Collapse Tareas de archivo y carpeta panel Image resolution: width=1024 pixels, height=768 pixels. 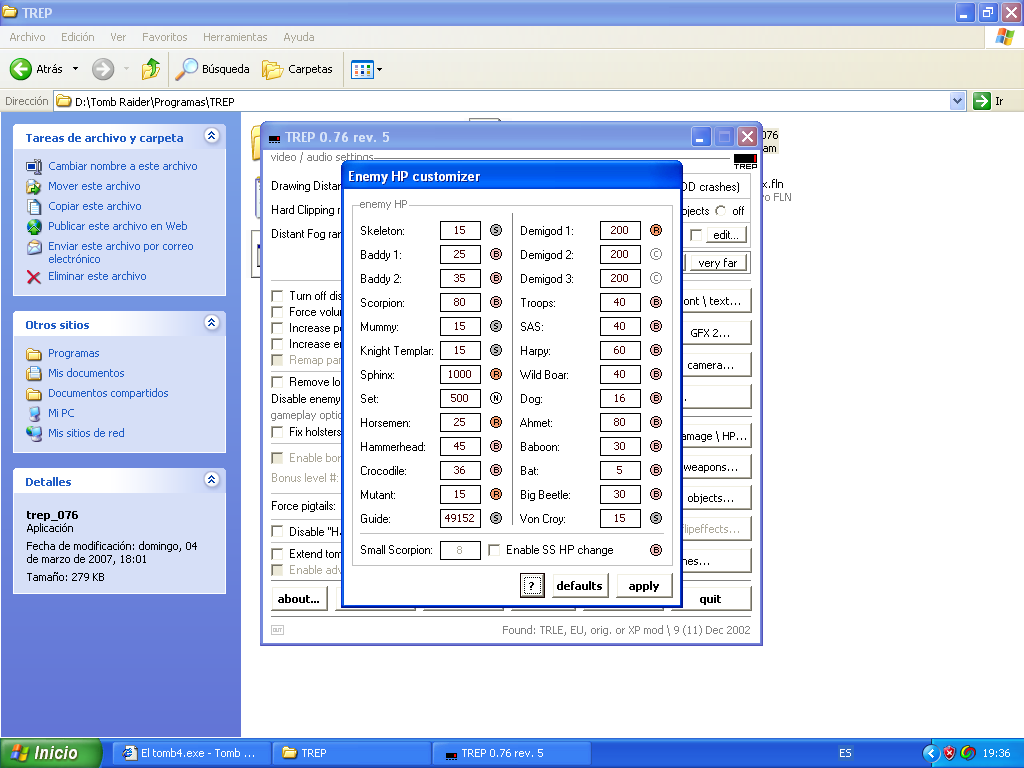(x=211, y=136)
